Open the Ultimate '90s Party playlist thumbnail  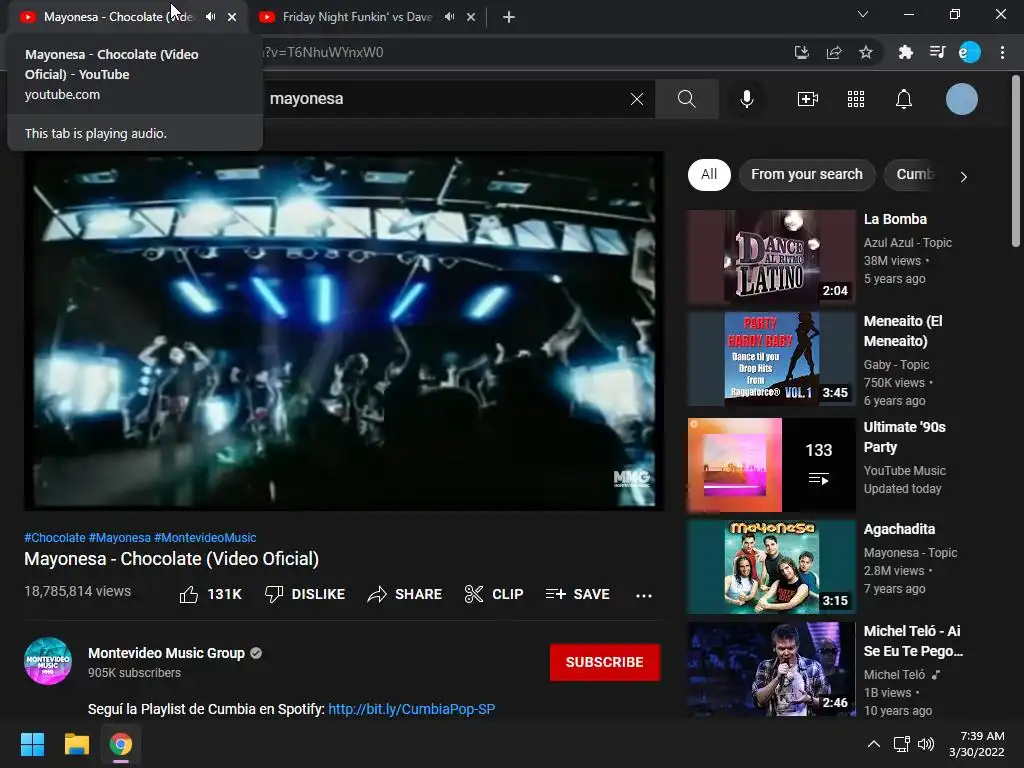point(771,465)
